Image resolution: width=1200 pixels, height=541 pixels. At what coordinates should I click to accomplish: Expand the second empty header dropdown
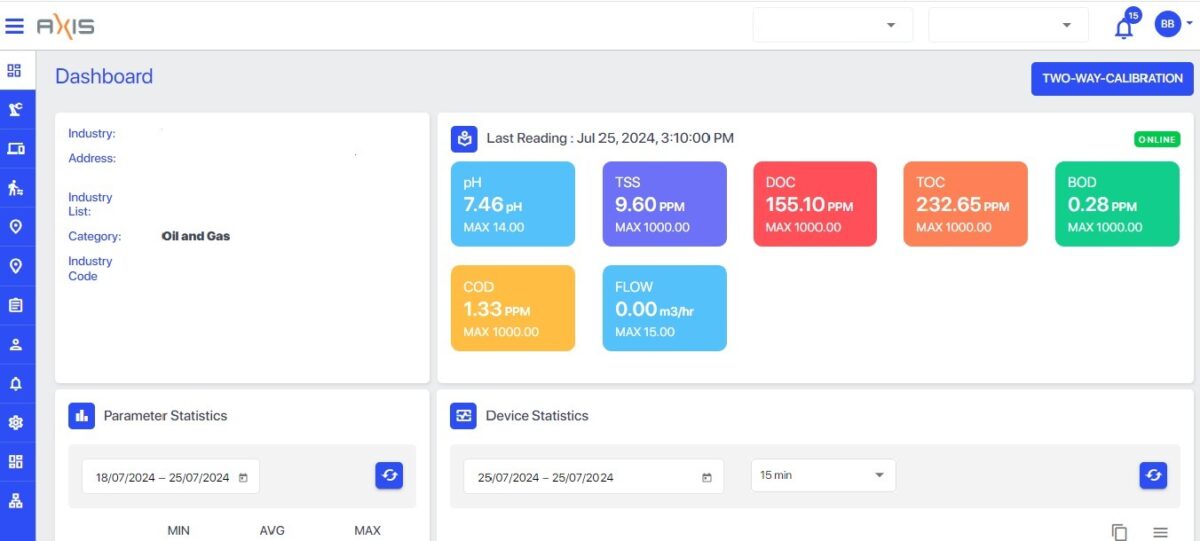tap(1008, 25)
